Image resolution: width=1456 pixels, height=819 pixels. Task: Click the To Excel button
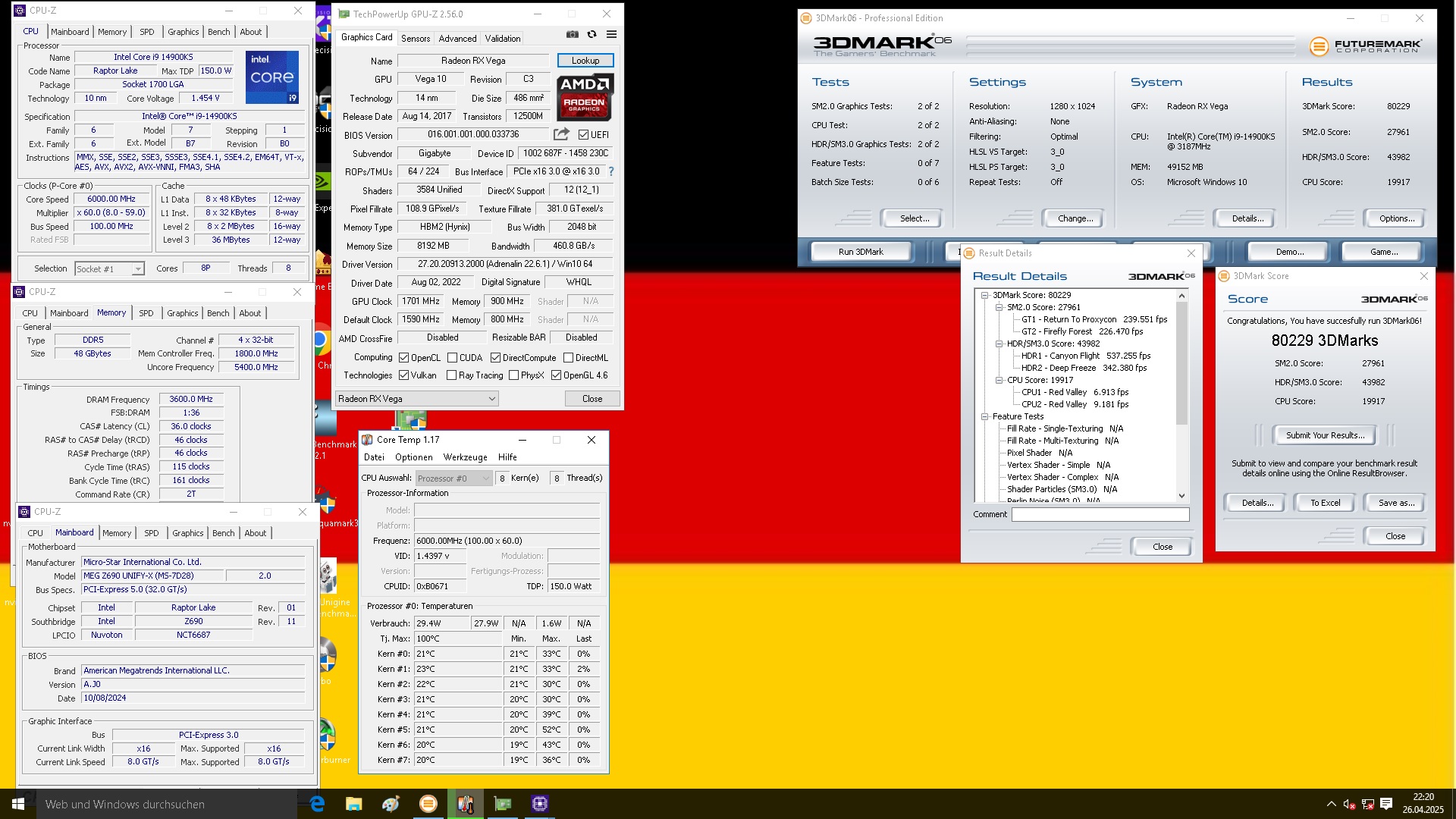coord(1325,503)
